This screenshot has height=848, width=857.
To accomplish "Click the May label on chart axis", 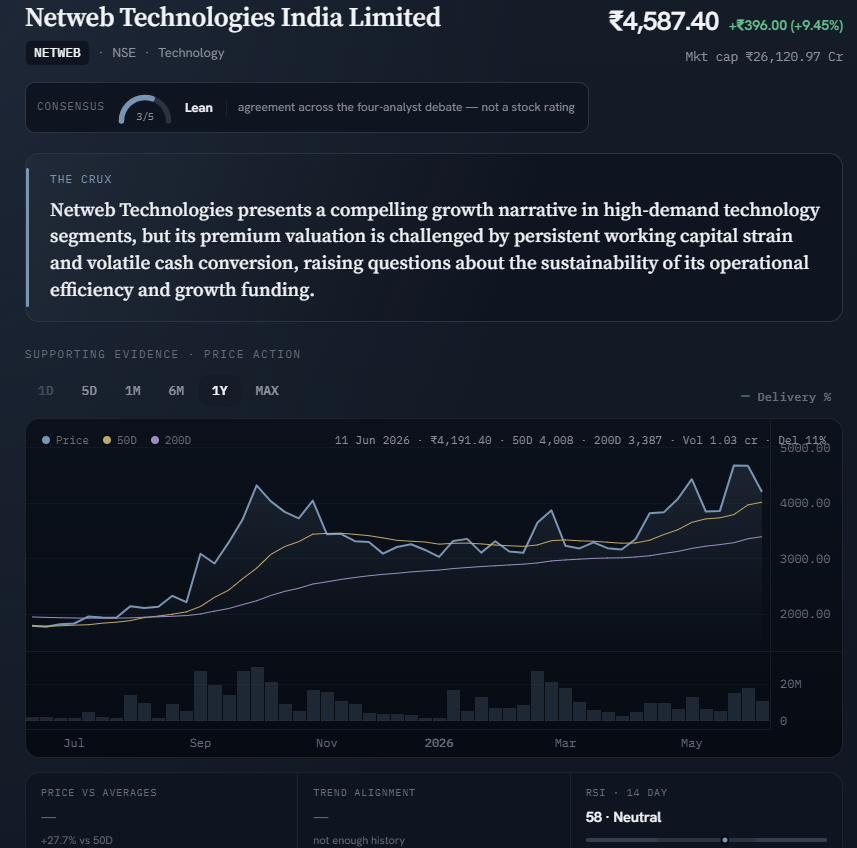I will point(691,743).
